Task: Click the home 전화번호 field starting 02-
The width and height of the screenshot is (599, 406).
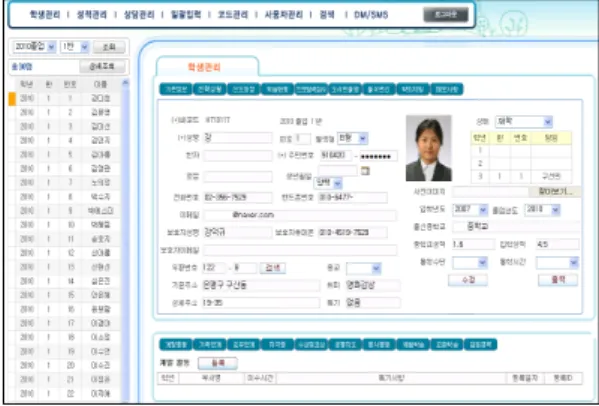Action: point(237,197)
